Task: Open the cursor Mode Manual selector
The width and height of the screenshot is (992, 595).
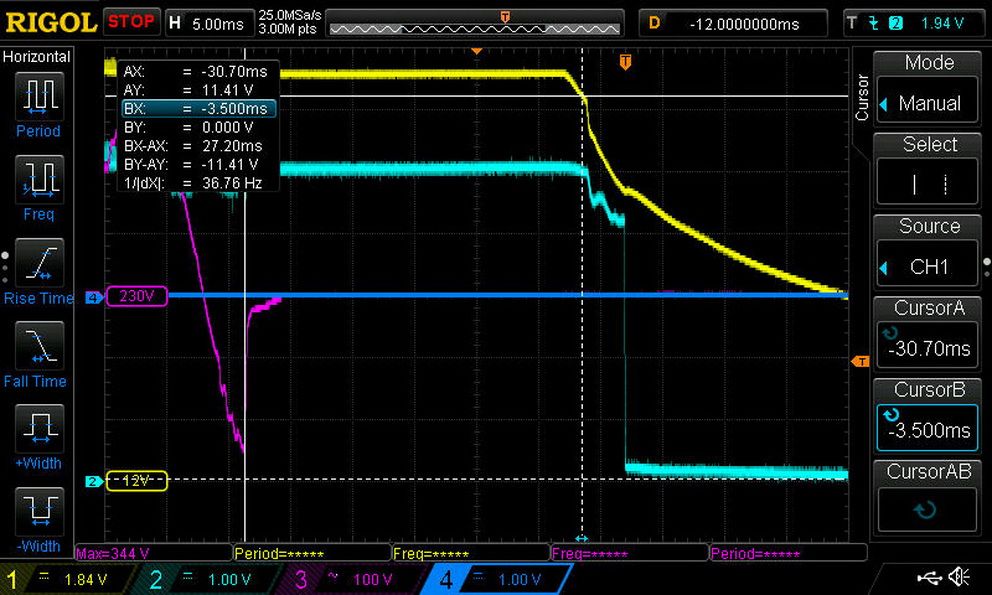Action: 927,88
